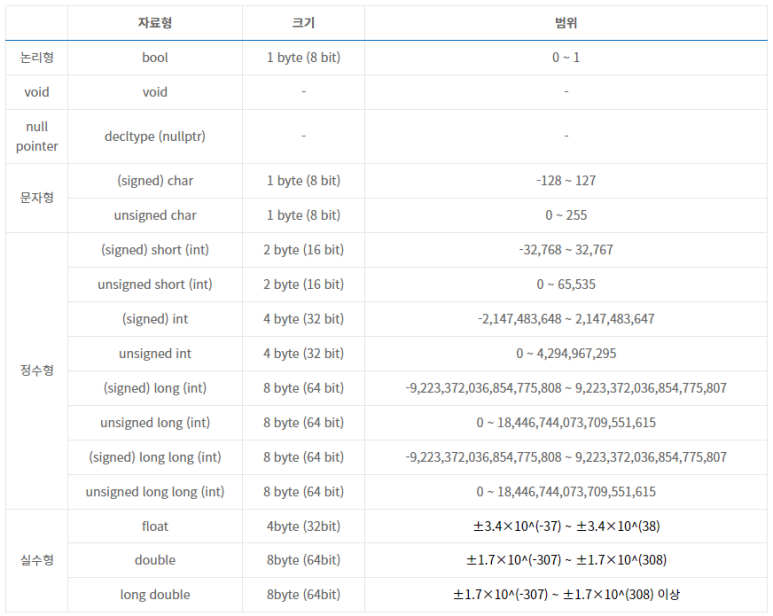Click the '자료형' column header
773x616 pixels.
click(x=155, y=23)
